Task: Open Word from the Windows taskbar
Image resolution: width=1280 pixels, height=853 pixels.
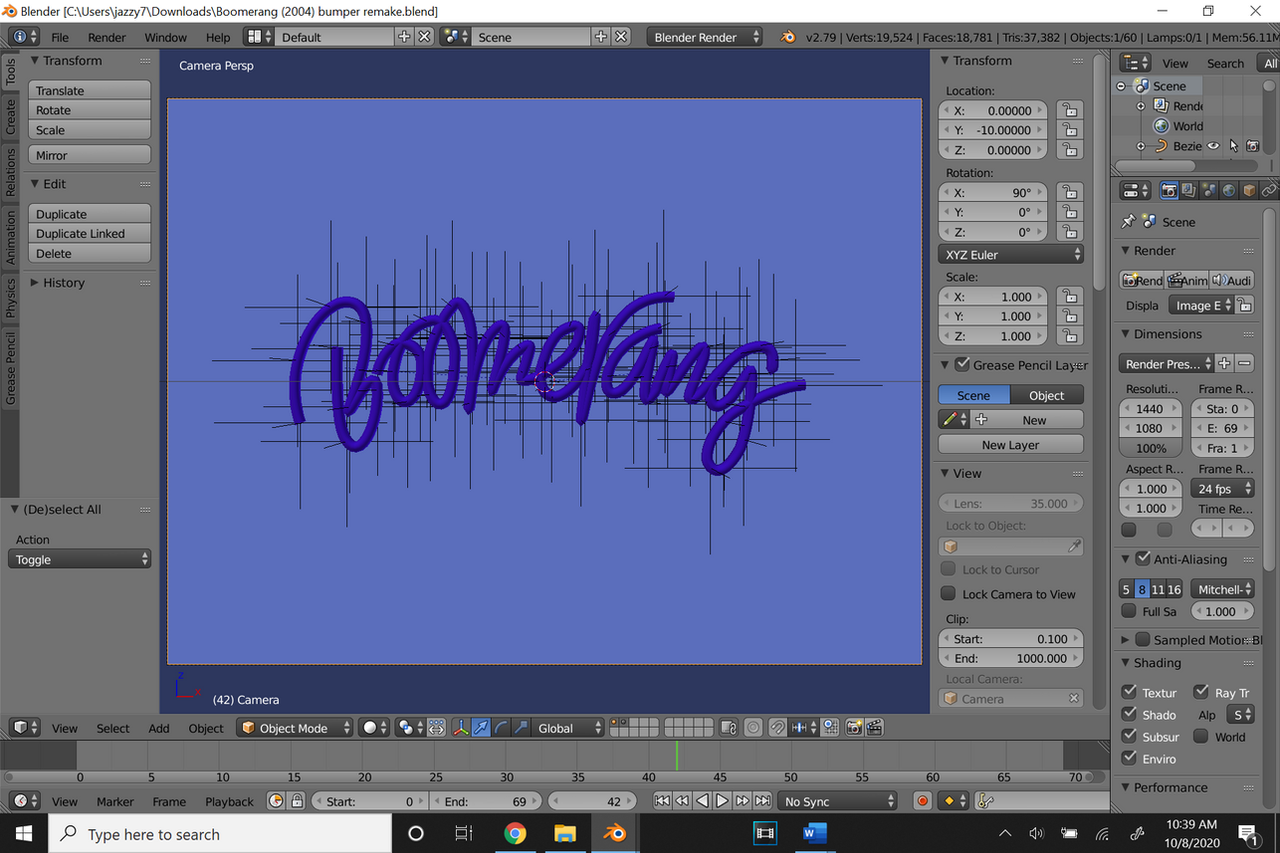Action: 814,833
